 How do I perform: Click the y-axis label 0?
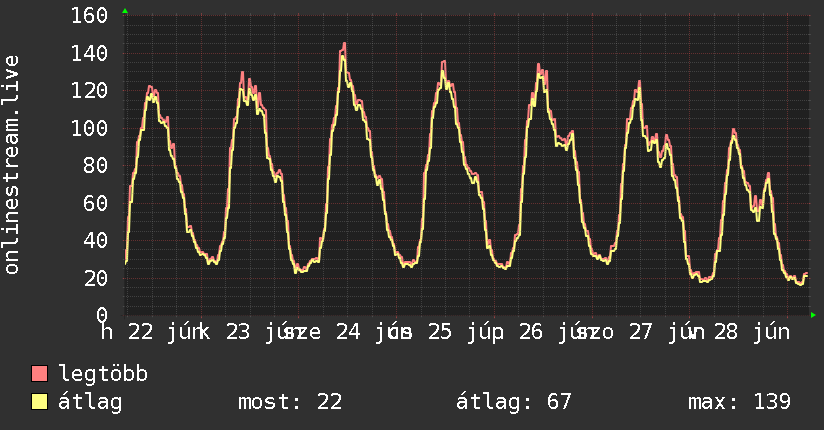click(102, 315)
